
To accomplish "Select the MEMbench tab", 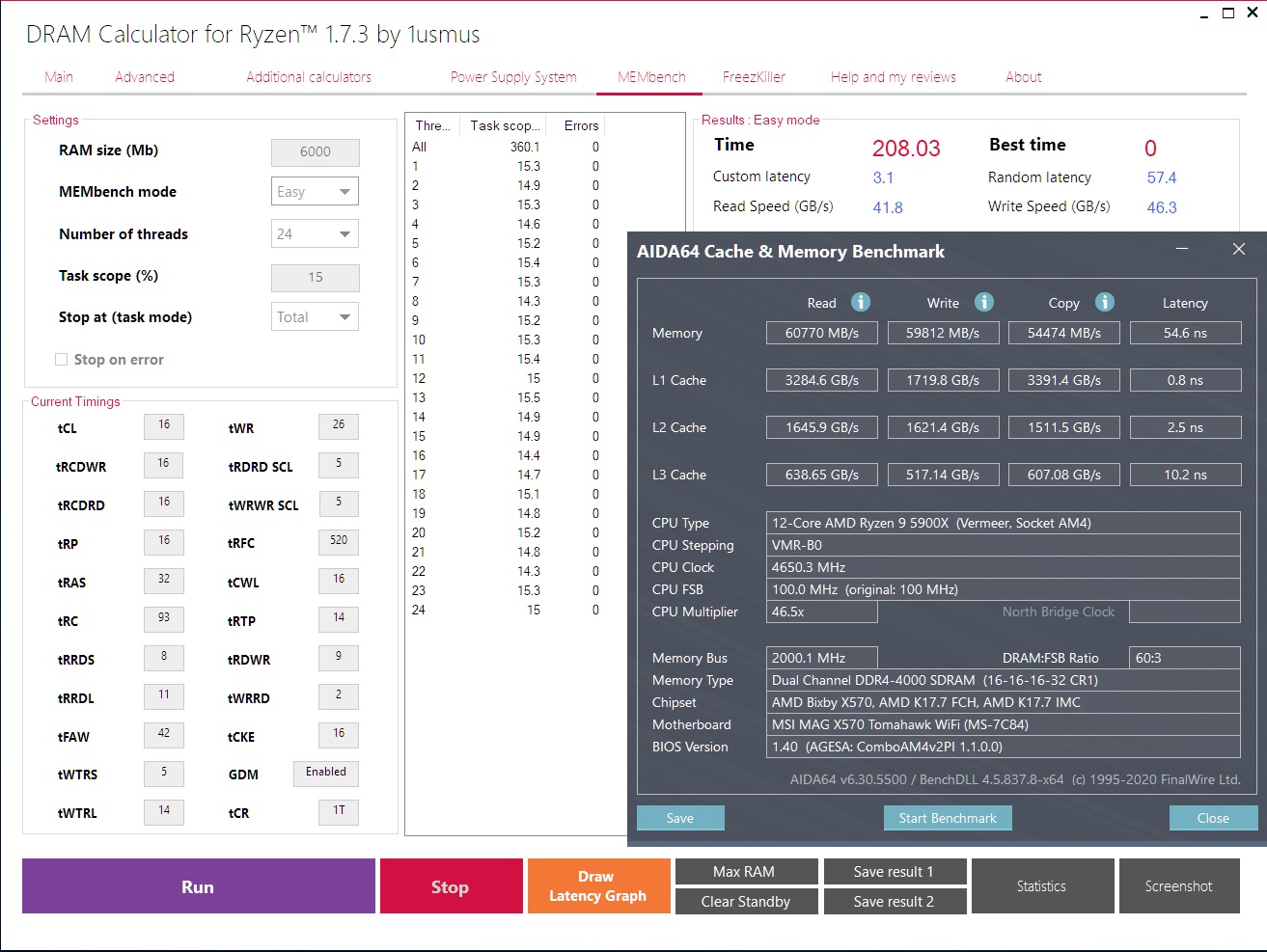I will pos(651,77).
